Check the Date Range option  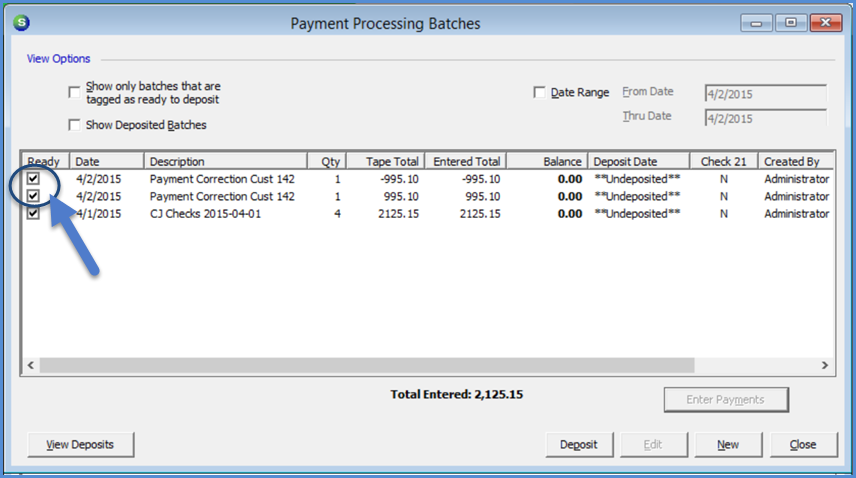pos(539,92)
